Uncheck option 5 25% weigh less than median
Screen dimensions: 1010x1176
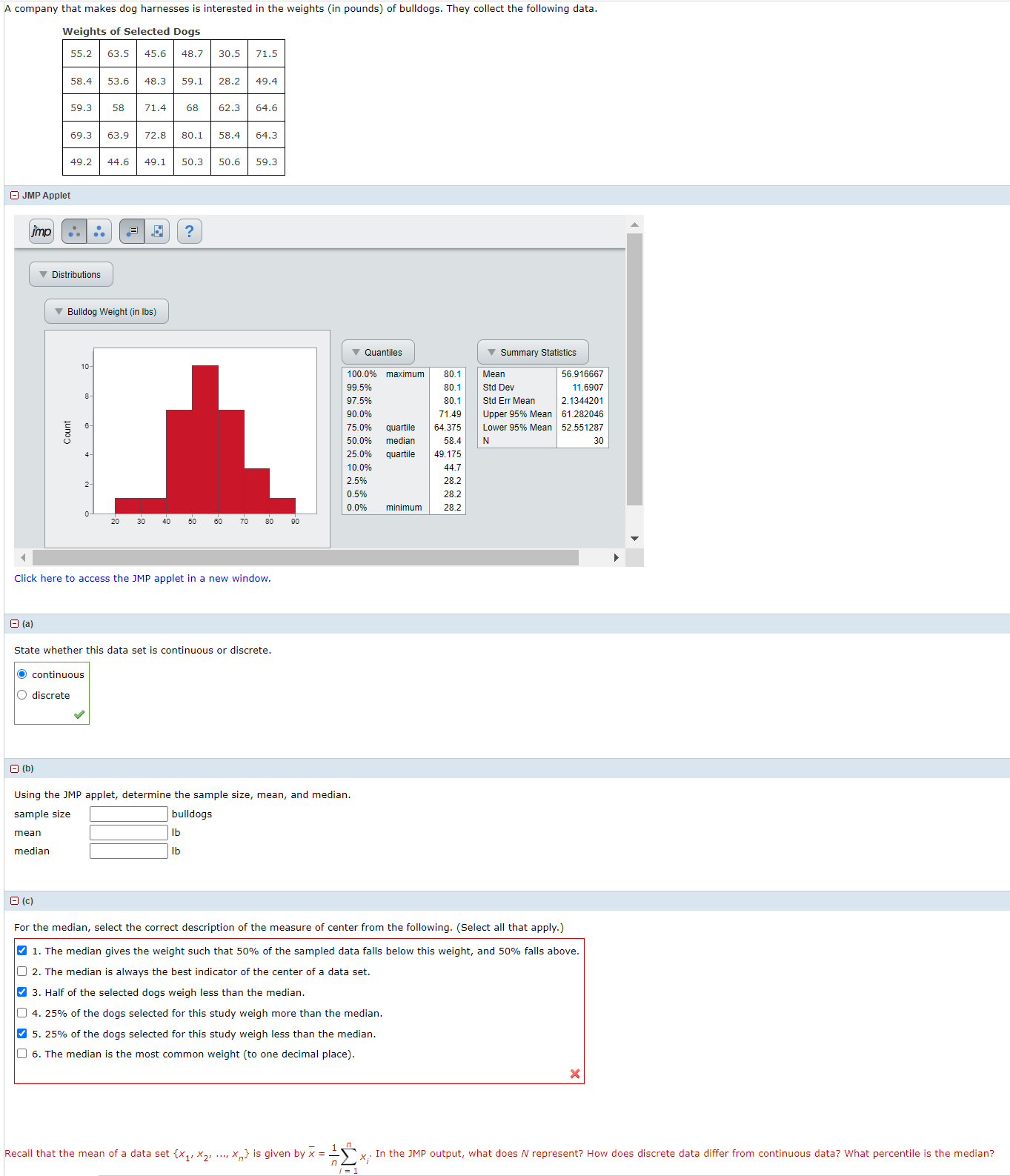pos(22,1034)
